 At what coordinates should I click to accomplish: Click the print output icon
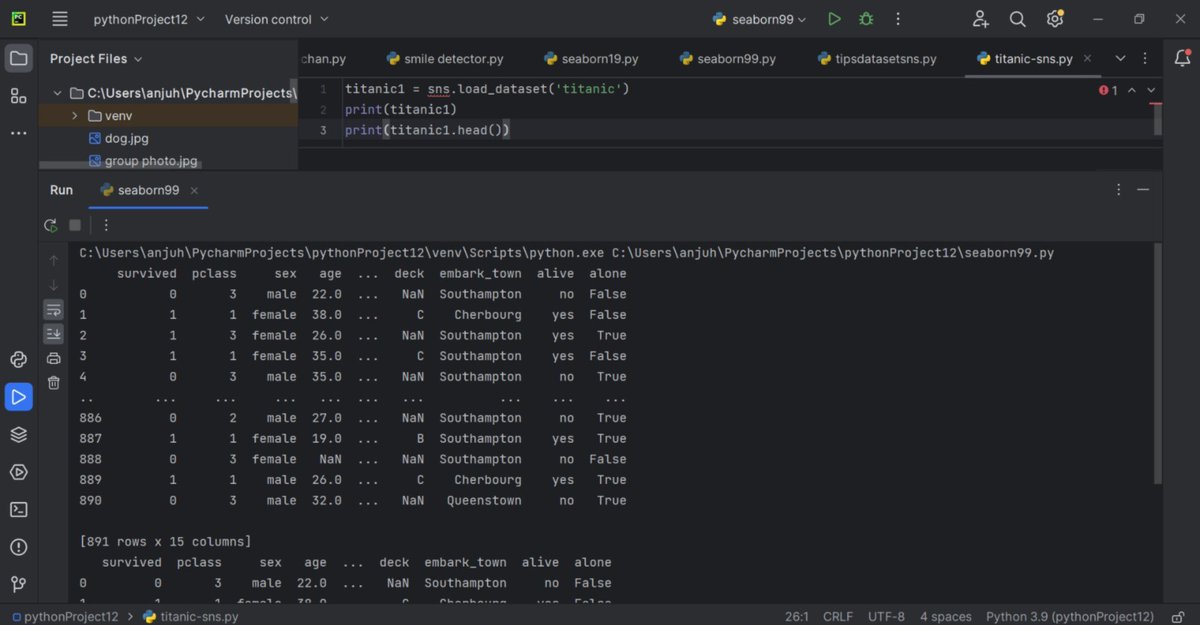(54, 358)
